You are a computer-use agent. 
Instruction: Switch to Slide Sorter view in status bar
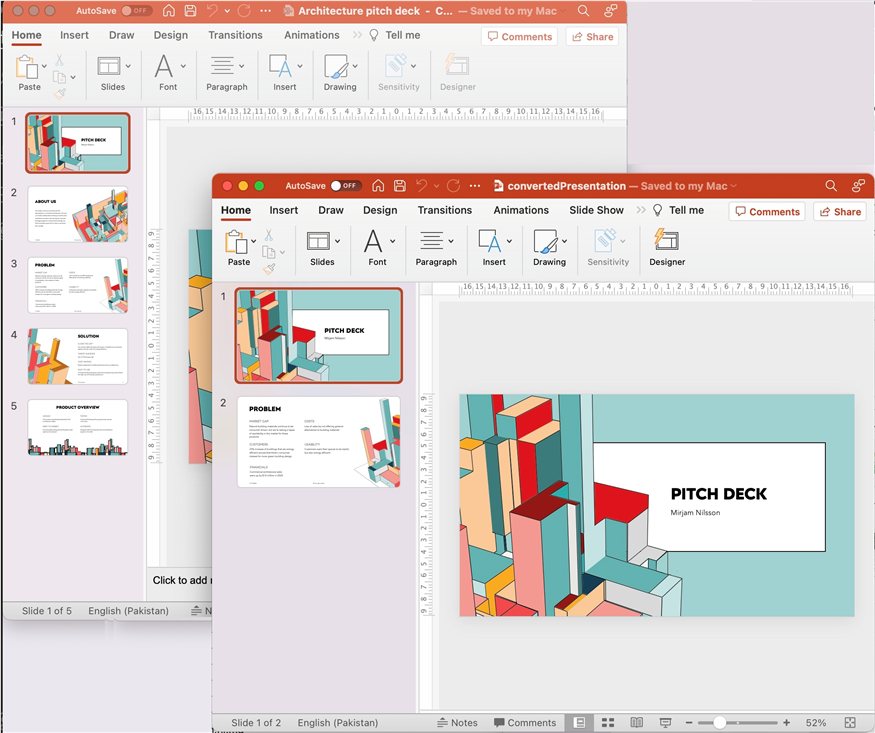(607, 722)
